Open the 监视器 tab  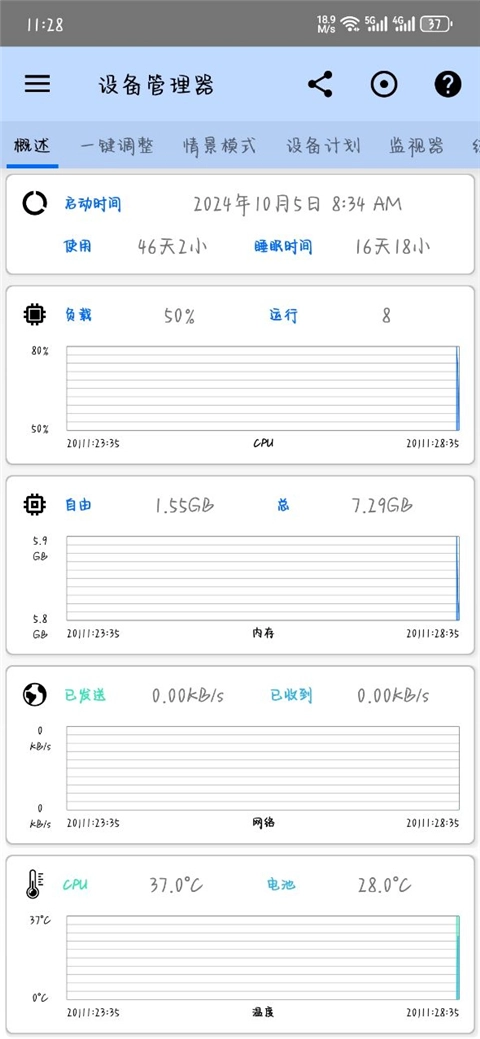coord(416,146)
